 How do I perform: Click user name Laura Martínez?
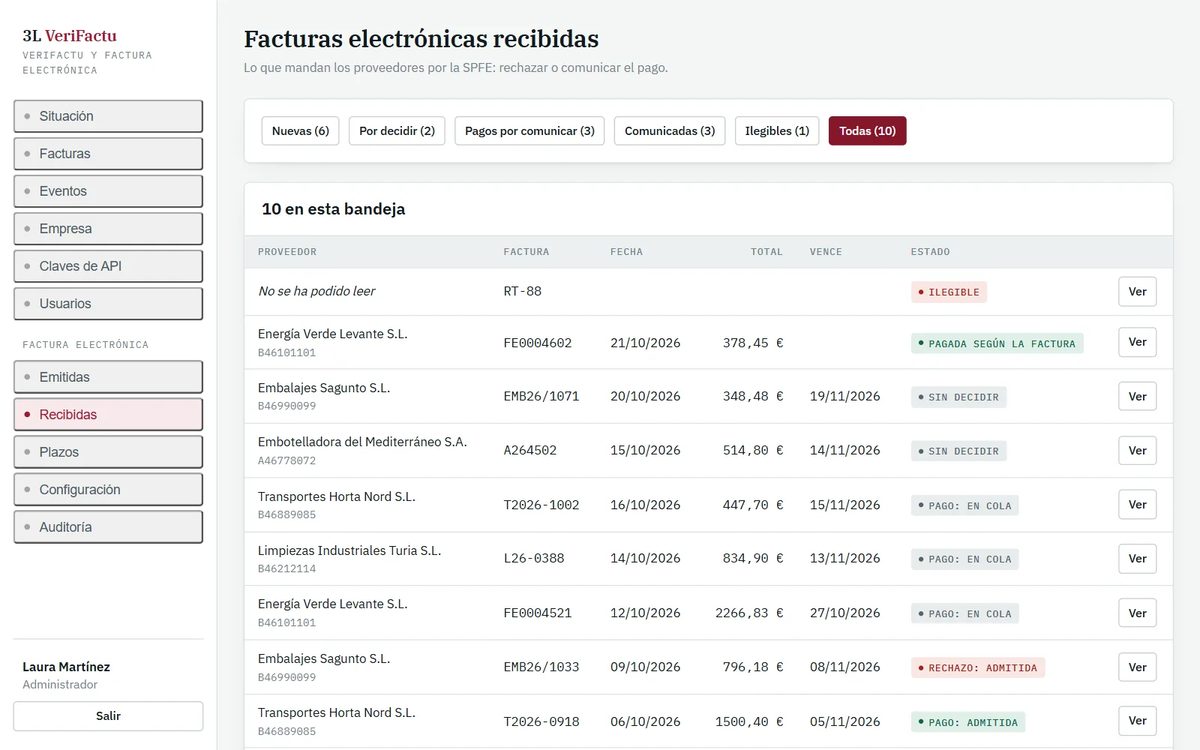tap(66, 667)
